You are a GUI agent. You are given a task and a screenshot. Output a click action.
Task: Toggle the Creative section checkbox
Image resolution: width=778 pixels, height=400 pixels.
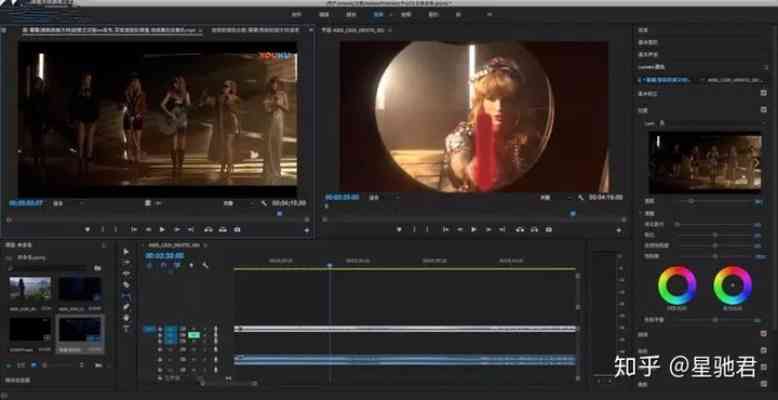point(764,110)
